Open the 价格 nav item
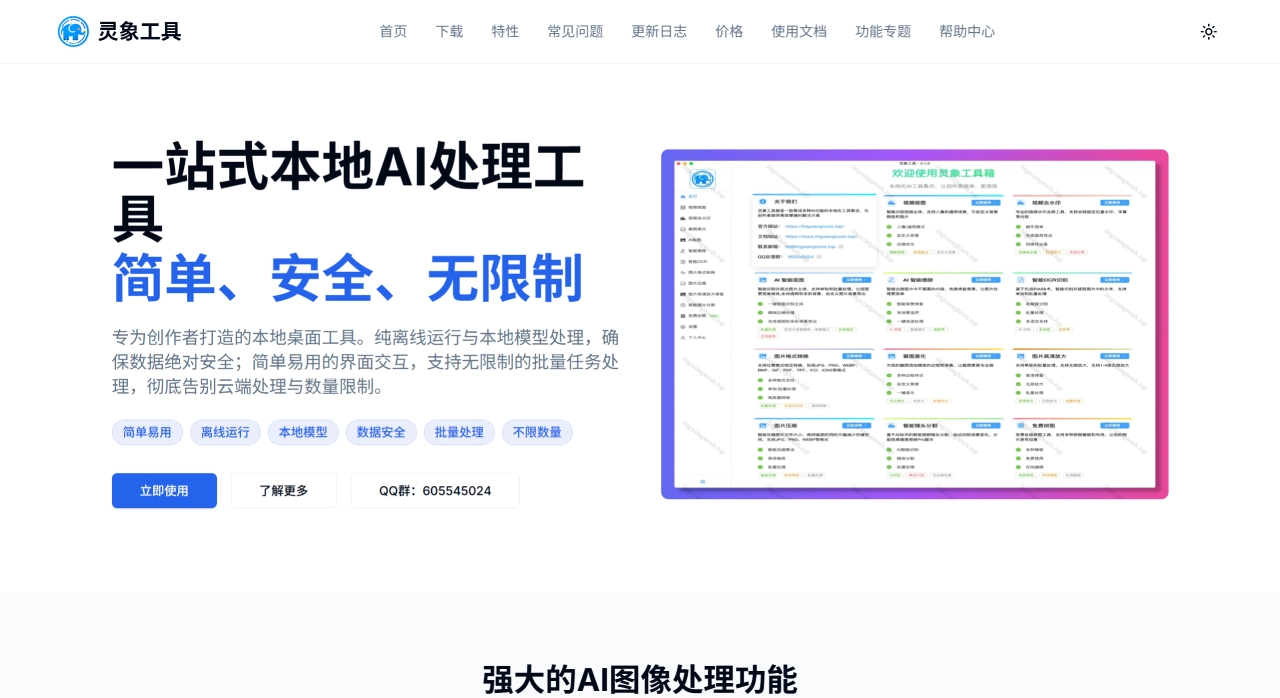 pyautogui.click(x=729, y=31)
